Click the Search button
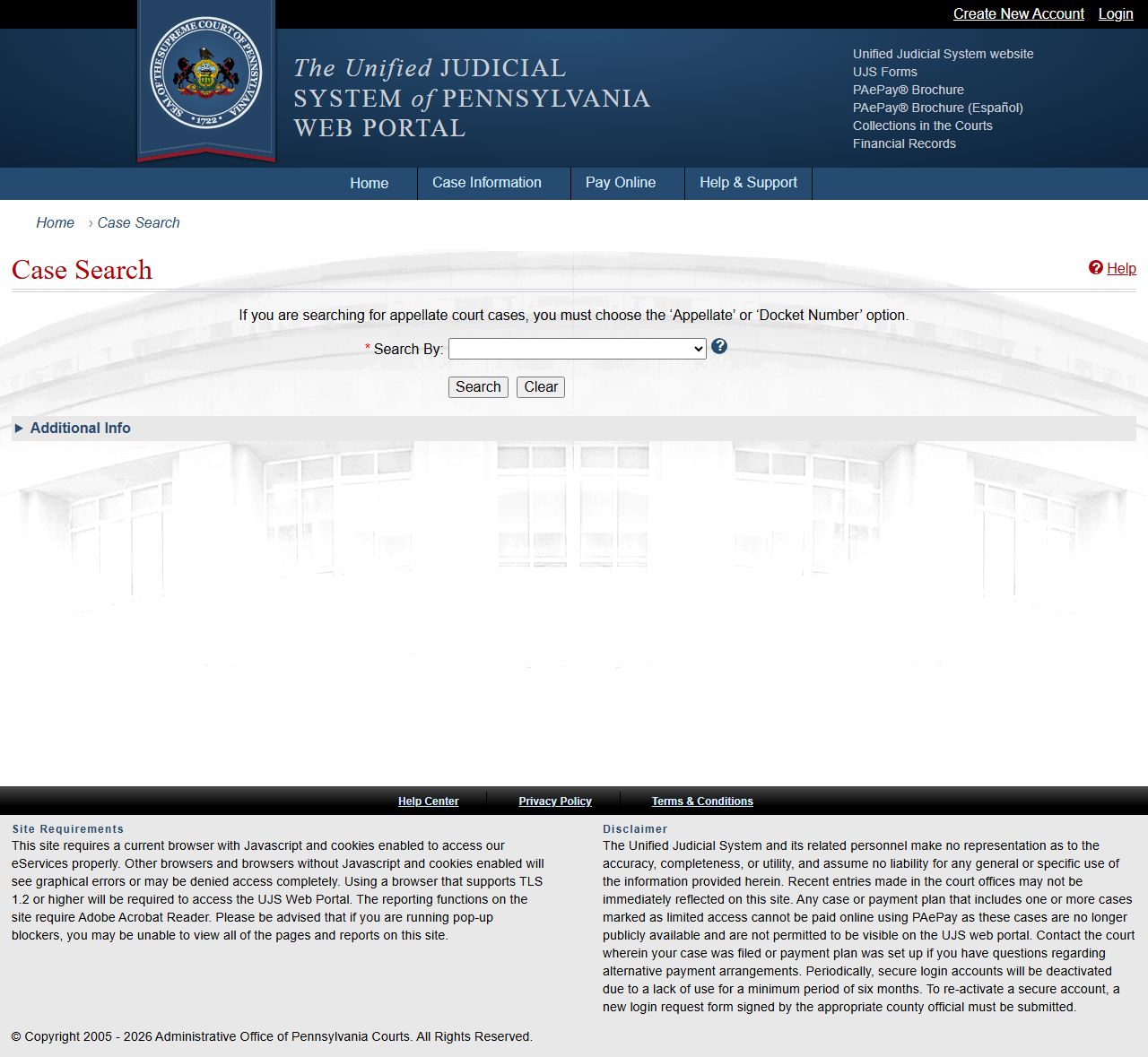The height and width of the screenshot is (1057, 1148). point(478,387)
